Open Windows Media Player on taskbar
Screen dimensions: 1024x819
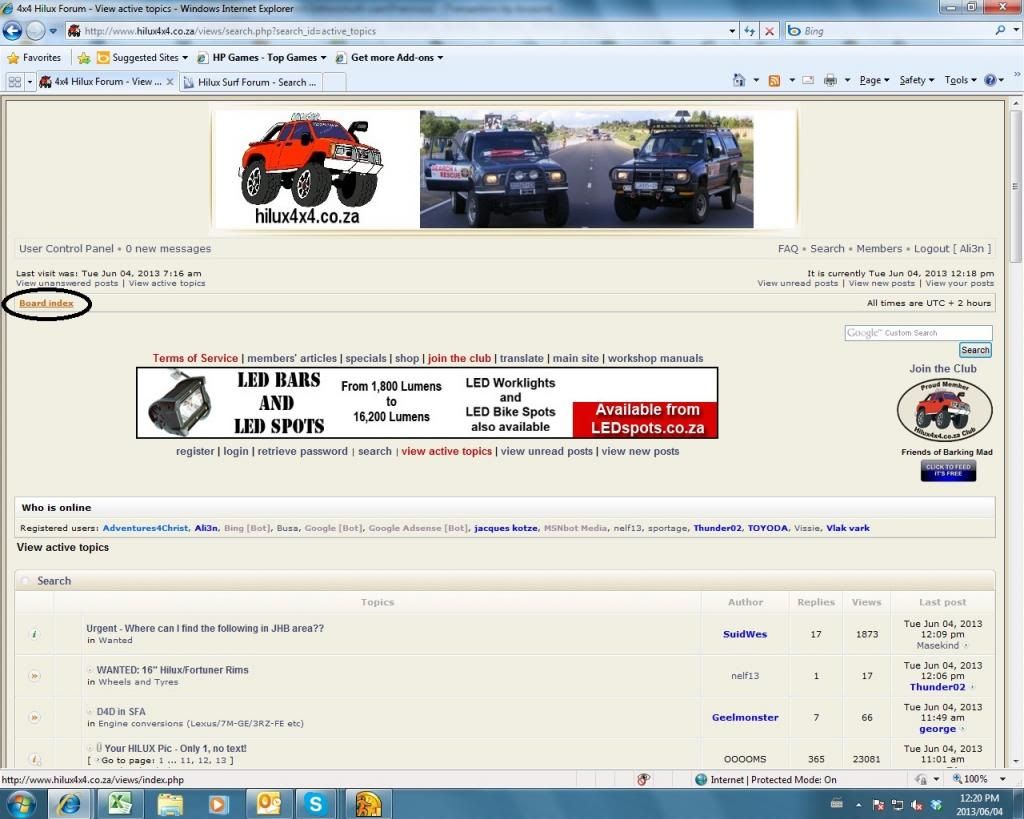click(x=219, y=804)
